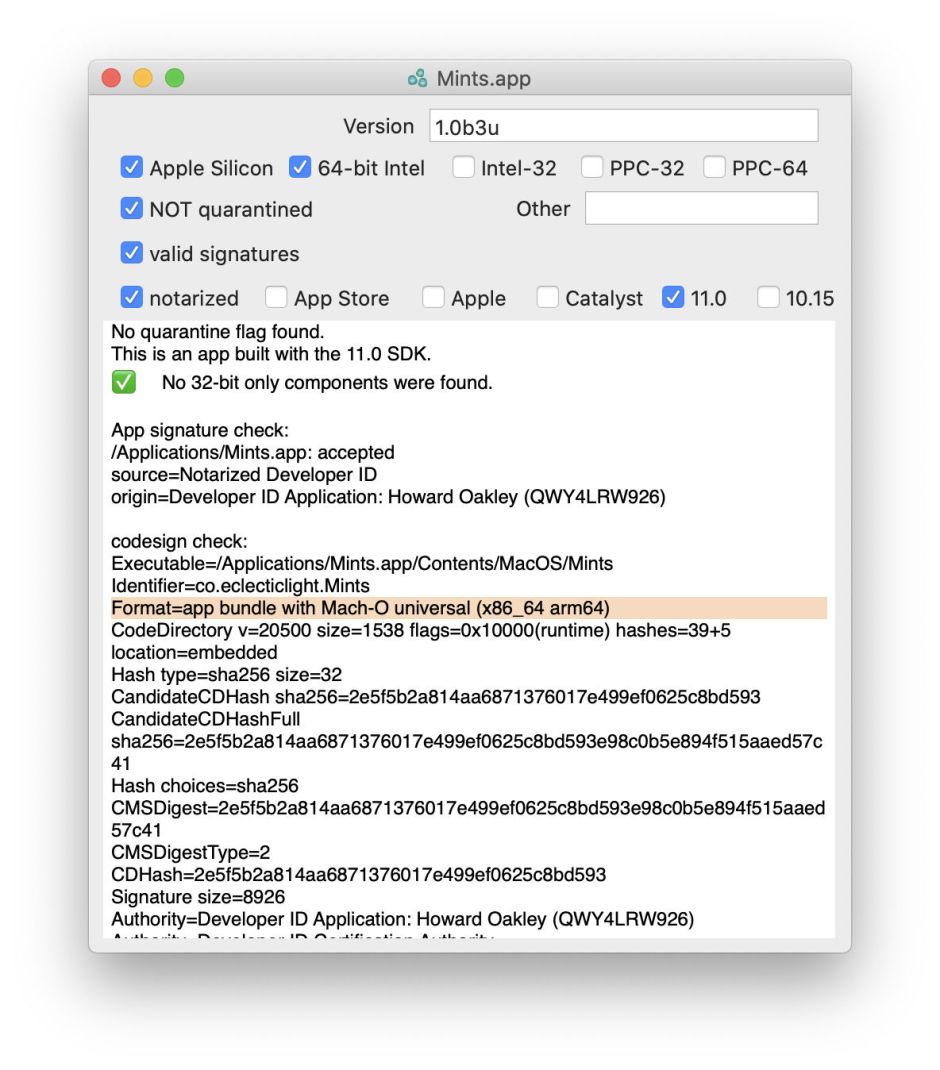Click into the Other text field

click(x=701, y=209)
